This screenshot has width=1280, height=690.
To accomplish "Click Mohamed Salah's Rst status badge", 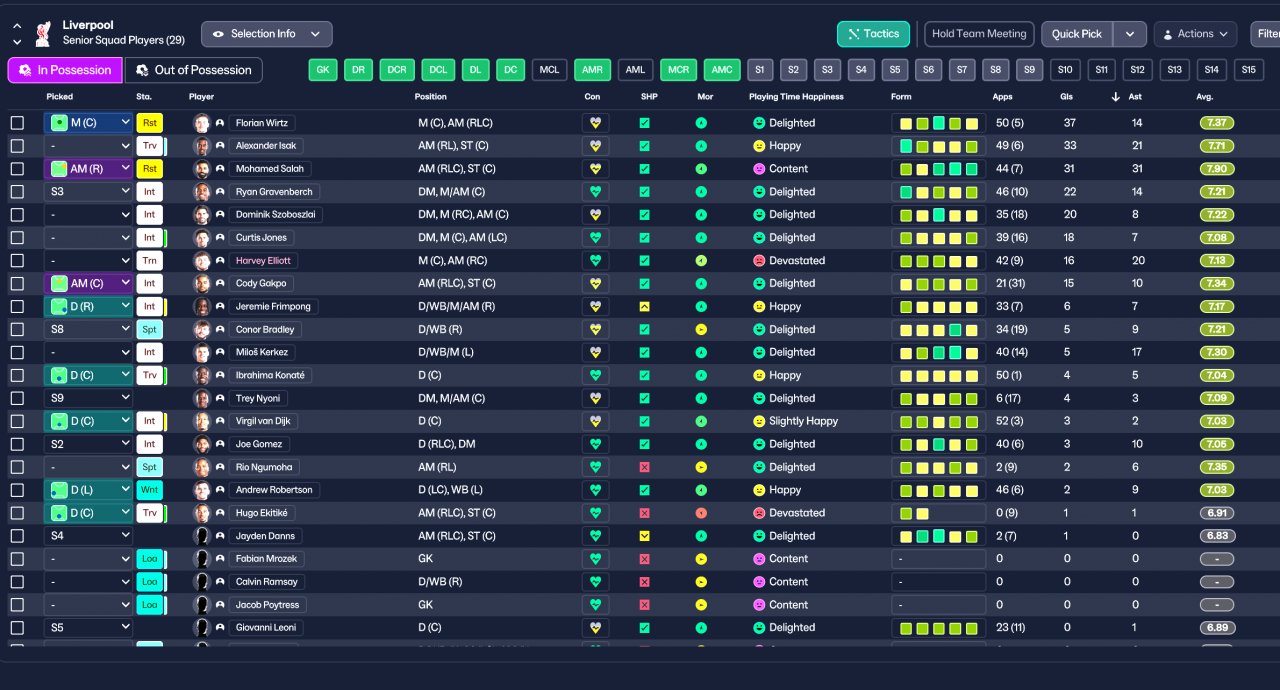I will [149, 169].
